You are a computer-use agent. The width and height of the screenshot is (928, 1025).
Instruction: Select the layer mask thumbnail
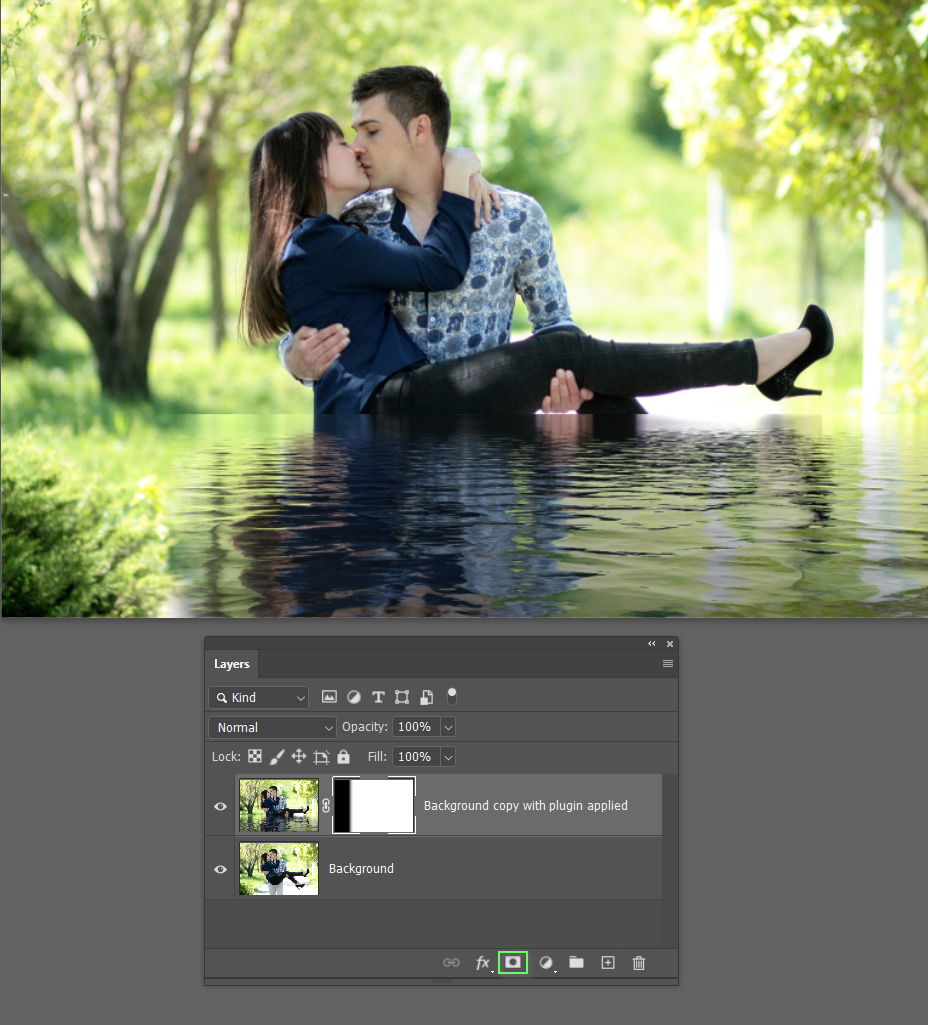coord(374,805)
